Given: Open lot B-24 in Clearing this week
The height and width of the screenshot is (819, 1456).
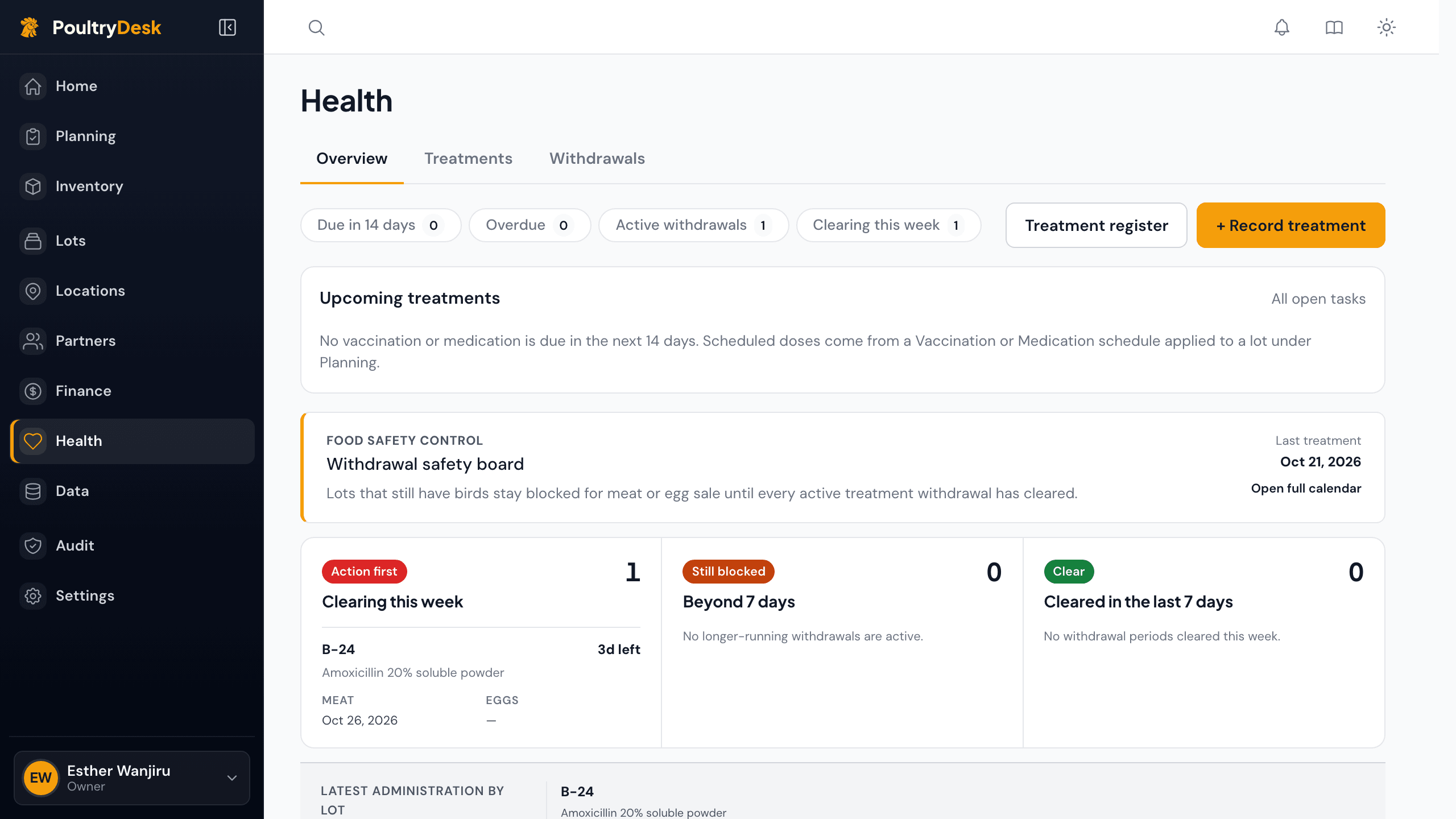Looking at the screenshot, I should pos(338,650).
